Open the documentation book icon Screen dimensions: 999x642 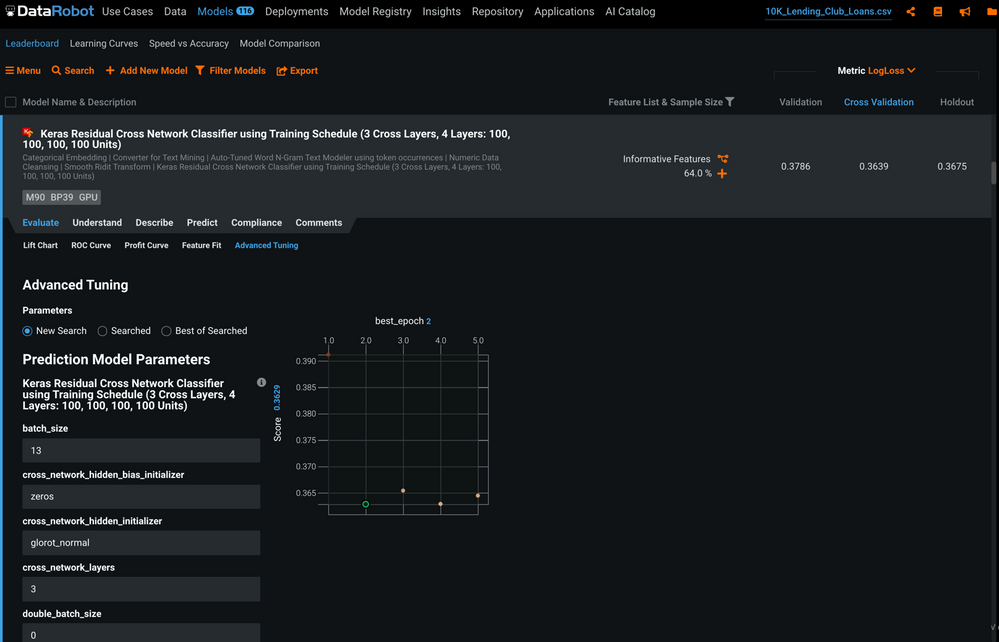[938, 12]
